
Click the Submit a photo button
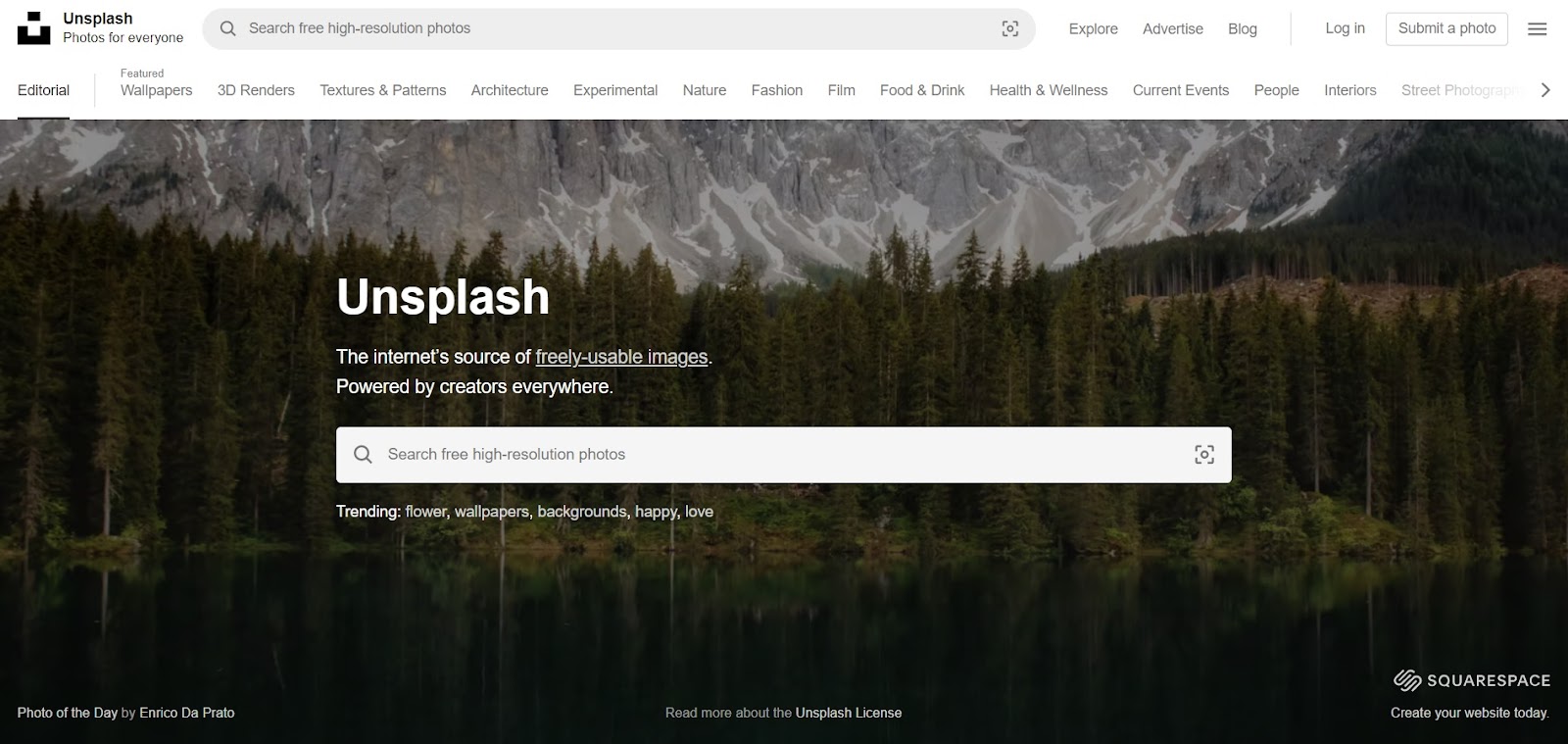coord(1446,28)
